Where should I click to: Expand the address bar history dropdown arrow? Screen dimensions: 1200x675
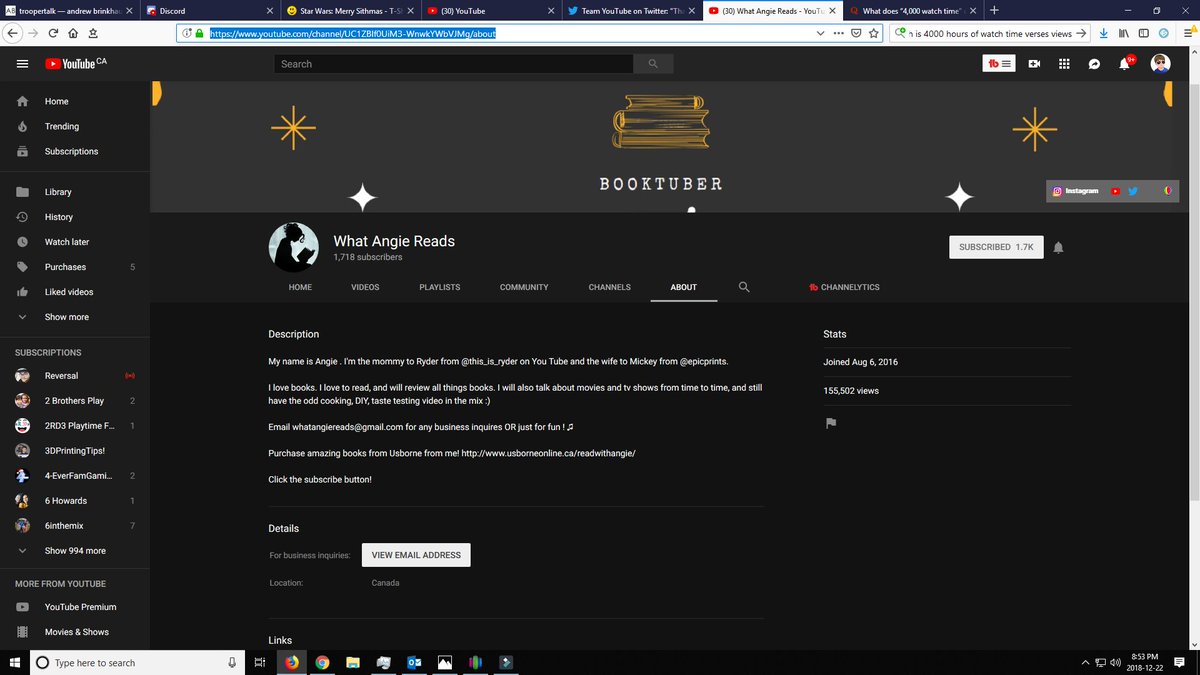click(821, 32)
